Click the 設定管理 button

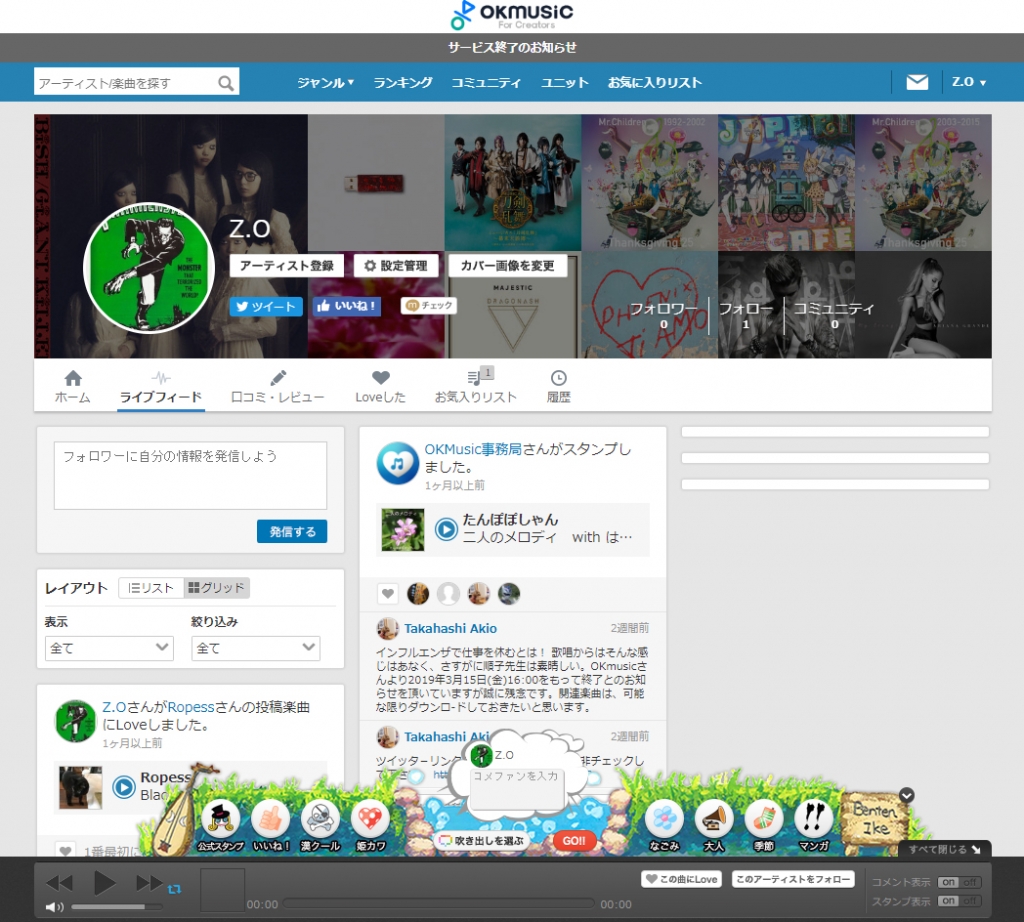pyautogui.click(x=396, y=265)
